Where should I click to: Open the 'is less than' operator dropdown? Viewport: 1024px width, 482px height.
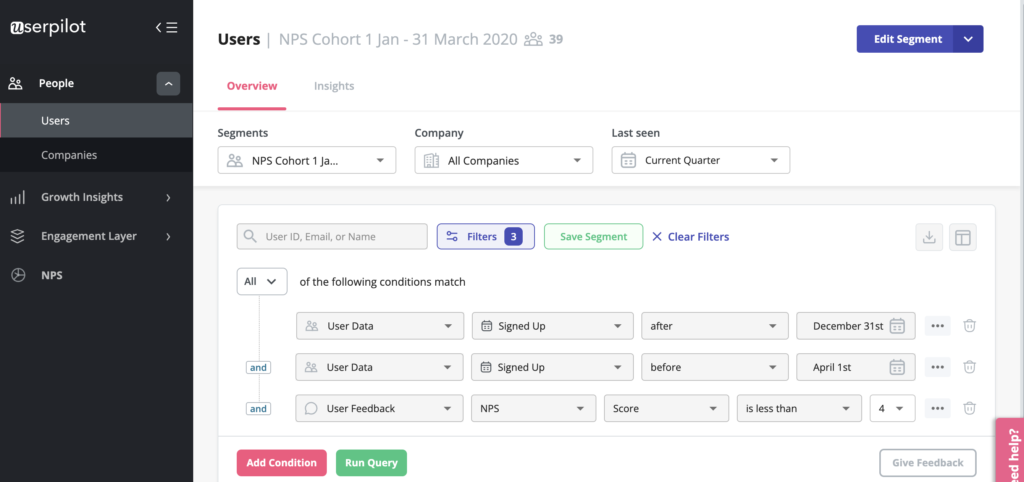pos(797,408)
